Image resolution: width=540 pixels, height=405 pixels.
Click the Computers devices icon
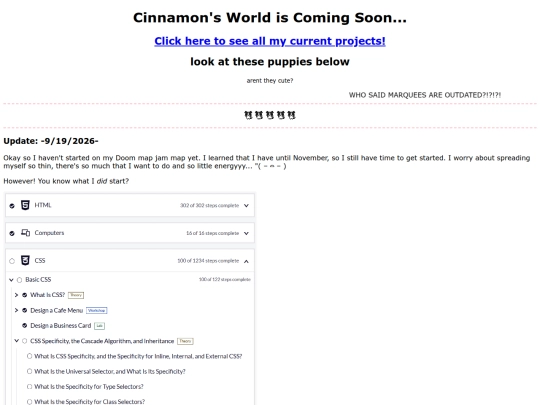click(x=25, y=233)
